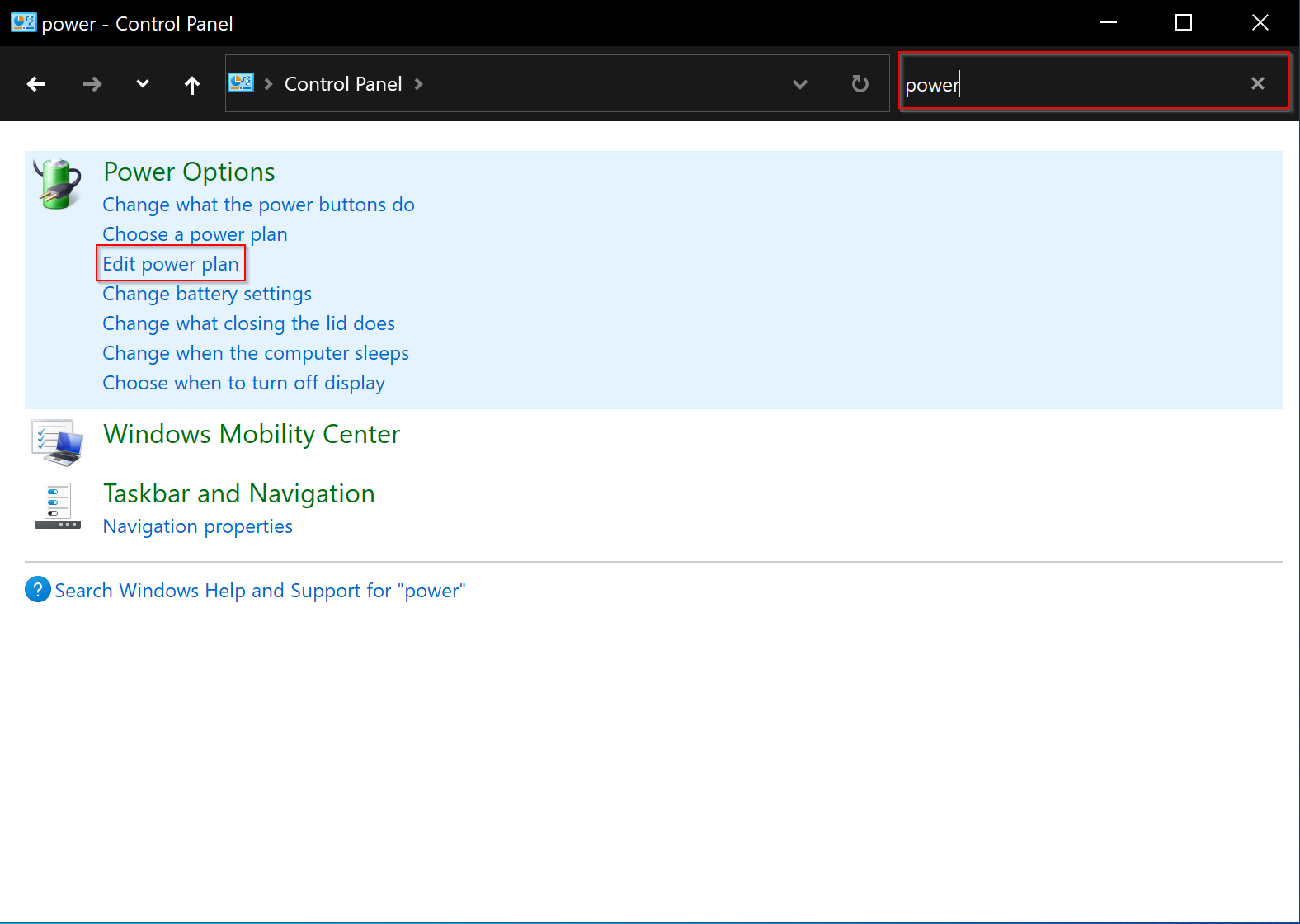Click the Forward arrow navigation button
Image resolution: width=1300 pixels, height=924 pixels.
(92, 84)
